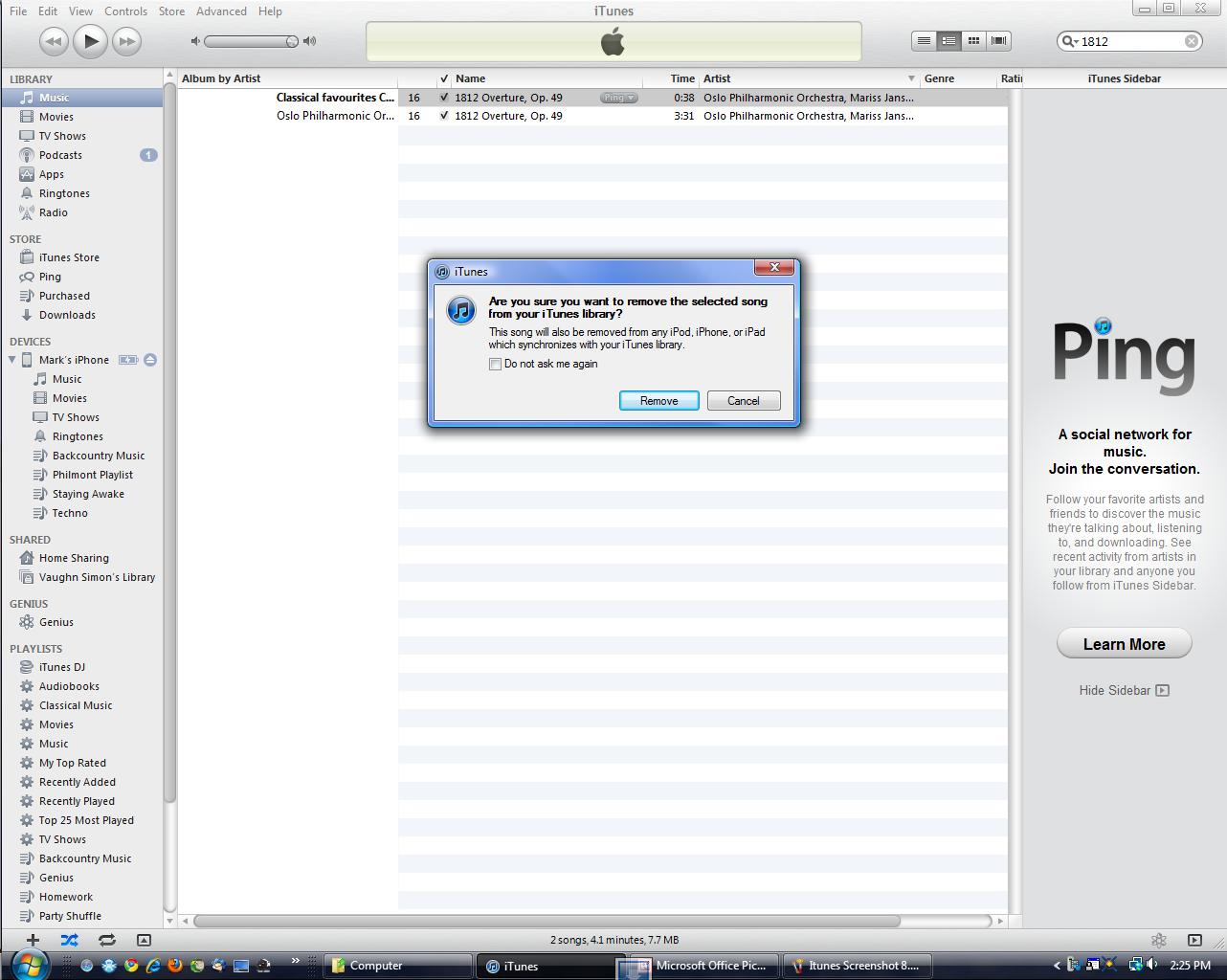The width and height of the screenshot is (1227, 980).
Task: Click the volume slider track
Action: point(251,41)
